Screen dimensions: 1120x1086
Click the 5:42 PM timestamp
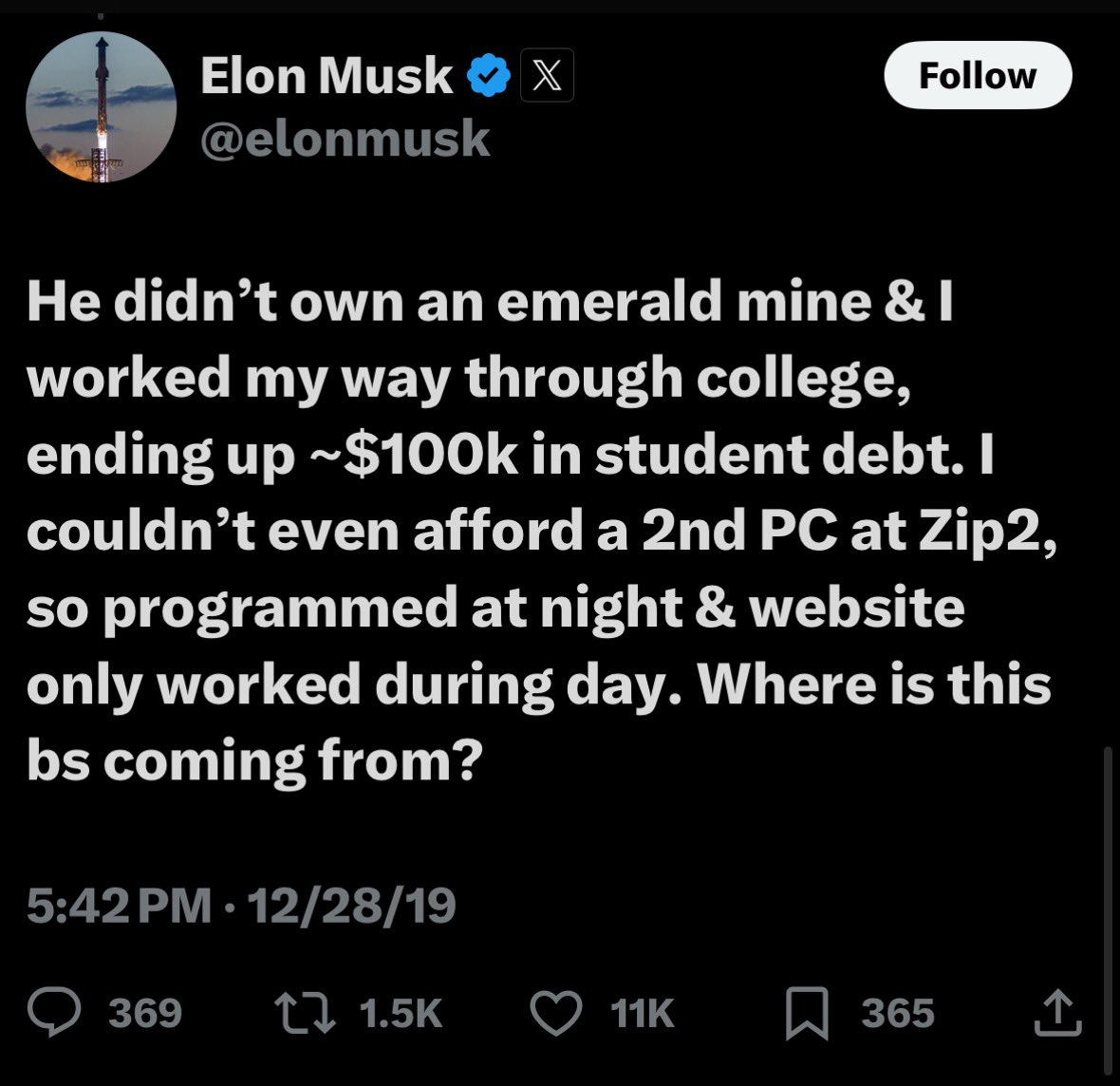coord(119,906)
